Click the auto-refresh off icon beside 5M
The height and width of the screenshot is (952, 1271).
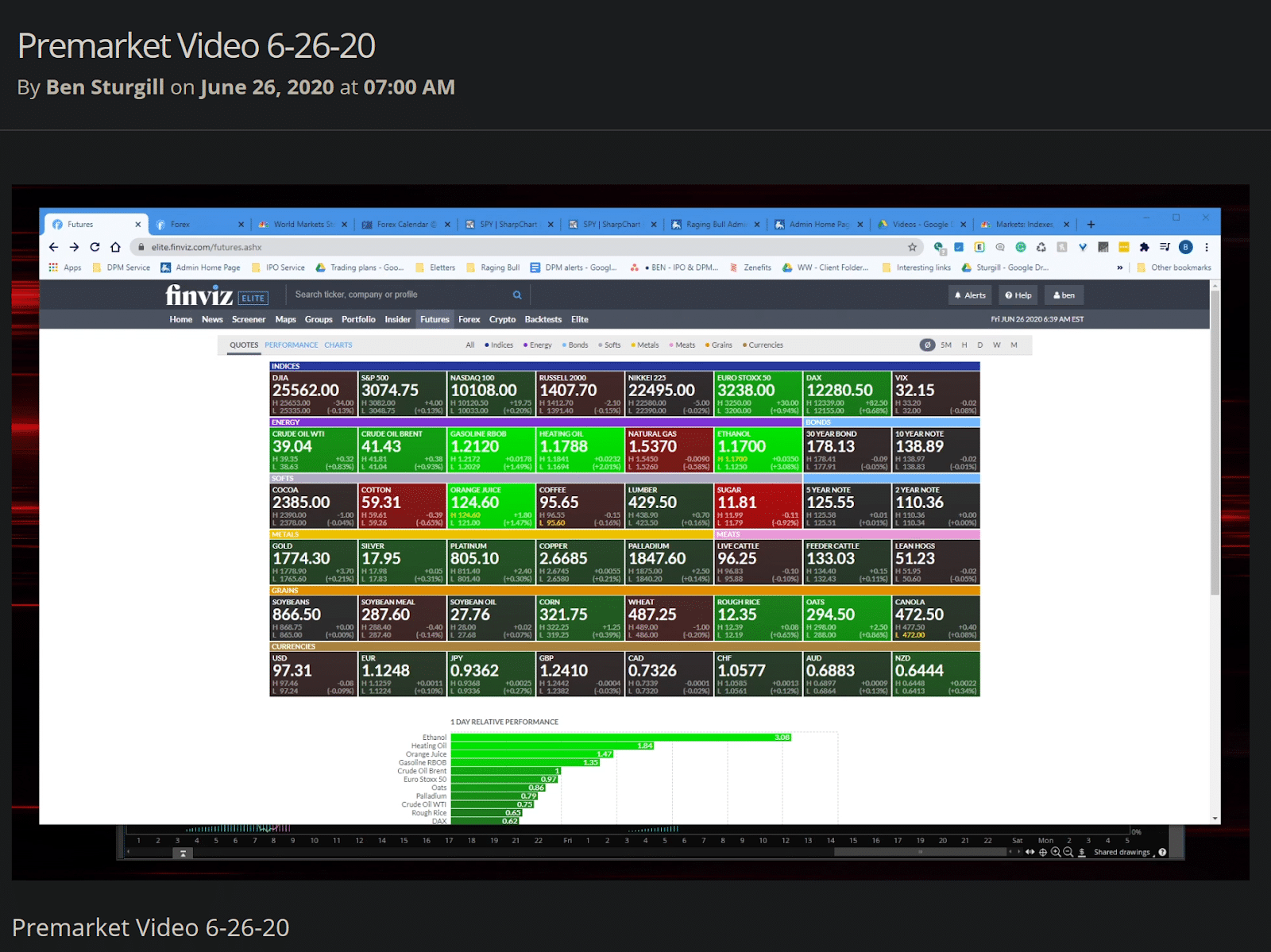[x=927, y=345]
